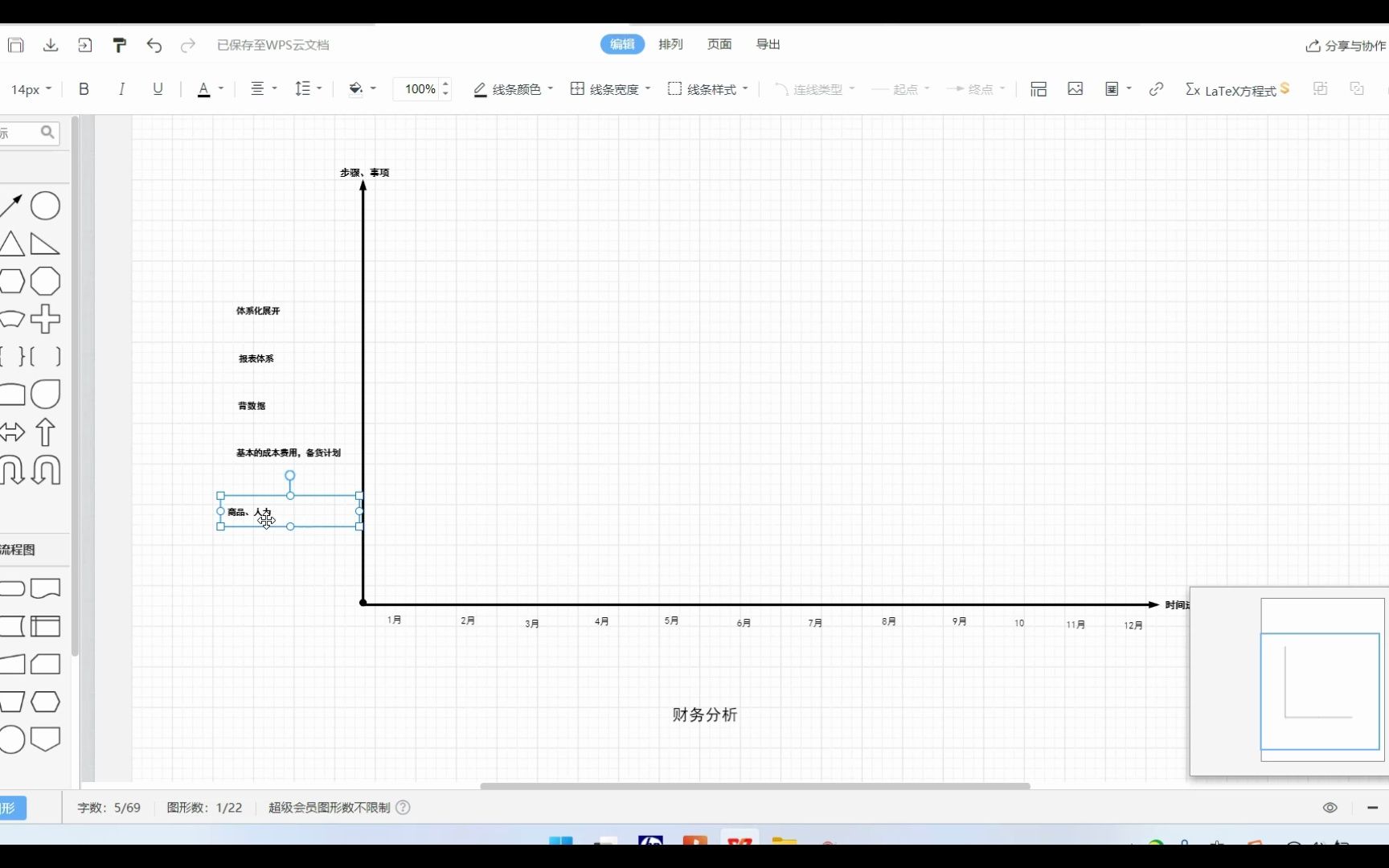This screenshot has width=1389, height=868.
Task: Select the flowchart document shape
Action: pyautogui.click(x=45, y=588)
